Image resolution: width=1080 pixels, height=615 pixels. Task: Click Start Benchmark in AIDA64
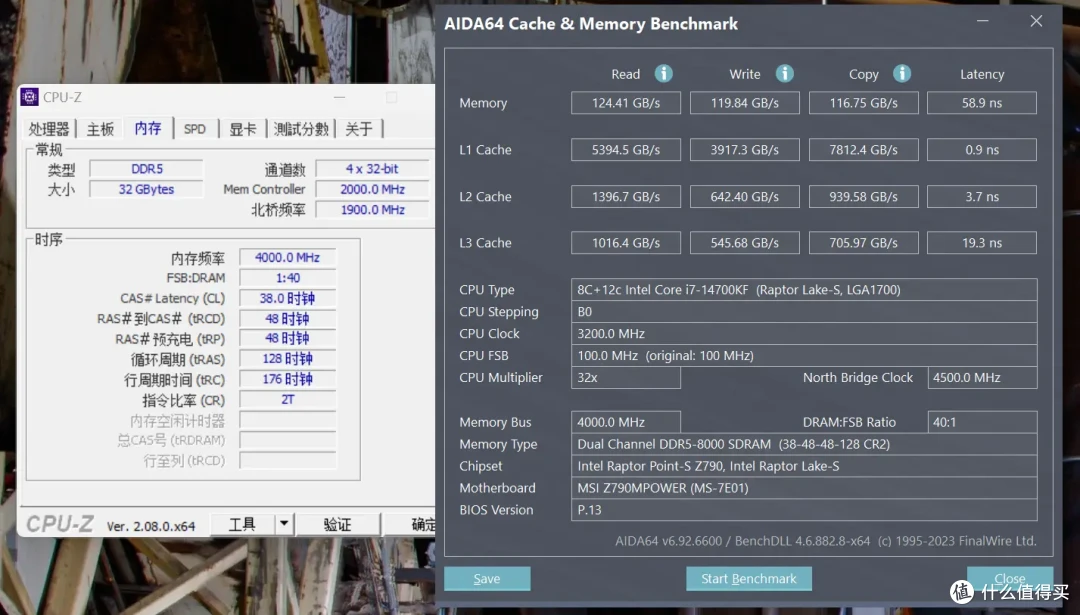749,578
